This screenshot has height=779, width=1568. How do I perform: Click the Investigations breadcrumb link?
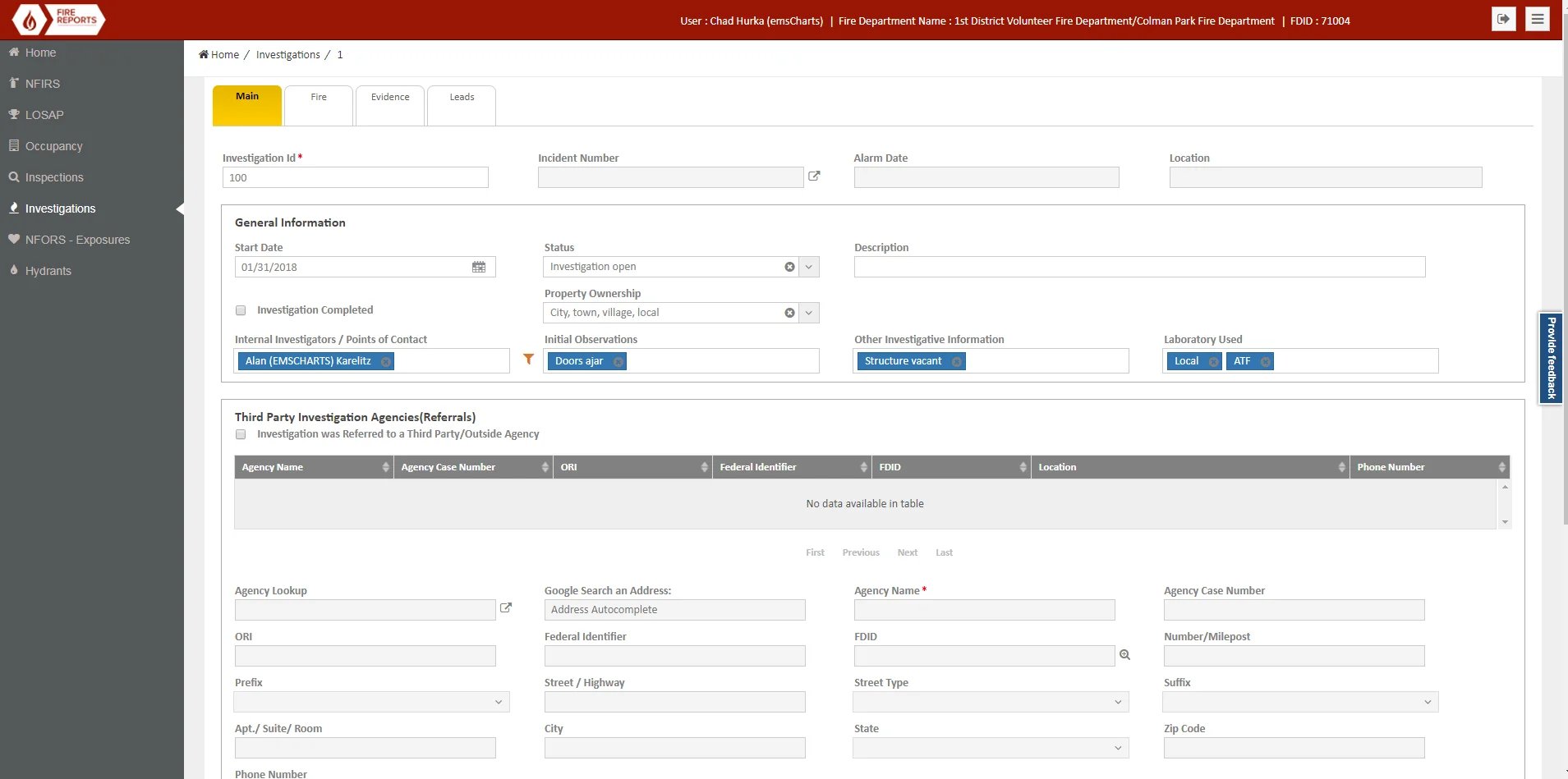pos(288,54)
